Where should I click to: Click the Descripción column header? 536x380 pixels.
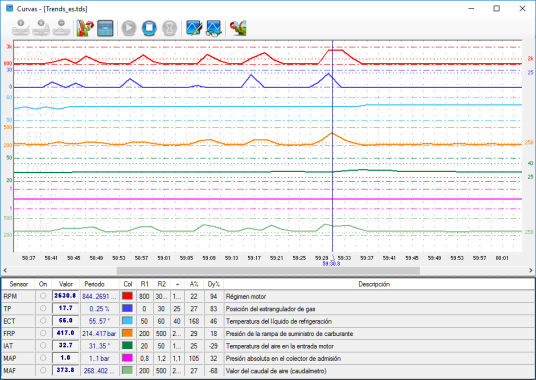(374, 284)
